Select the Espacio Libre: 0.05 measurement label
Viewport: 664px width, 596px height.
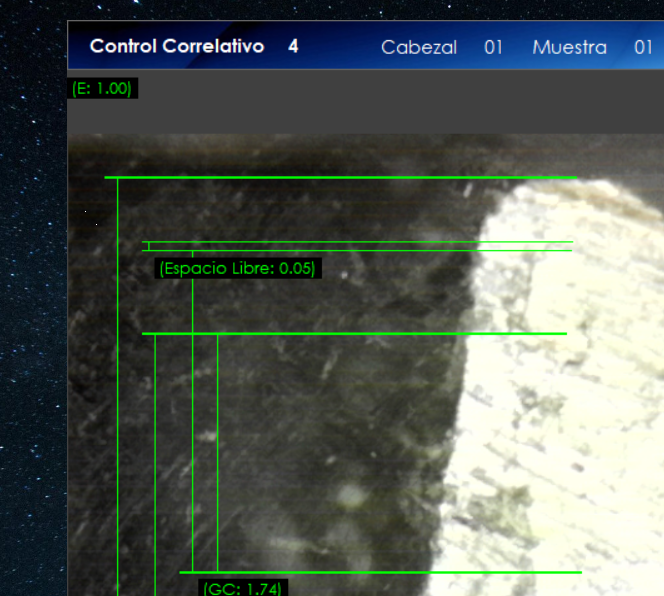pos(237,268)
